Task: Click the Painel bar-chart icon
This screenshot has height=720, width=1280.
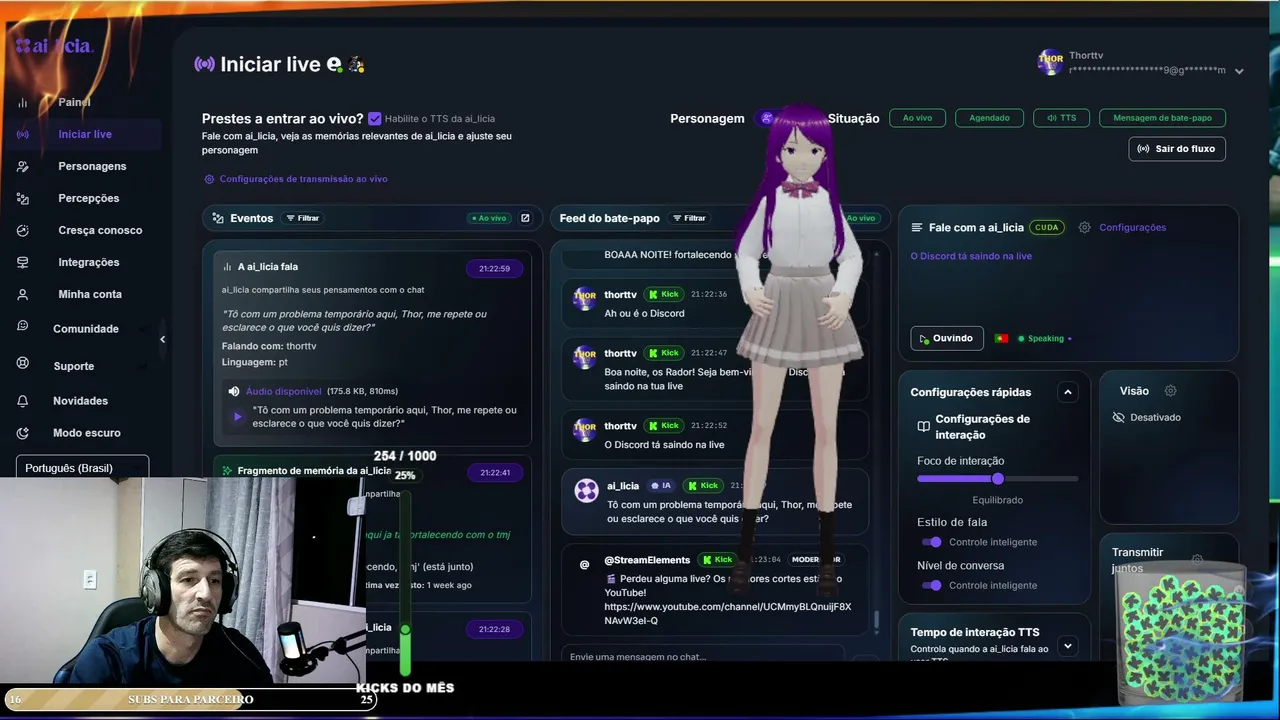Action: tap(22, 102)
